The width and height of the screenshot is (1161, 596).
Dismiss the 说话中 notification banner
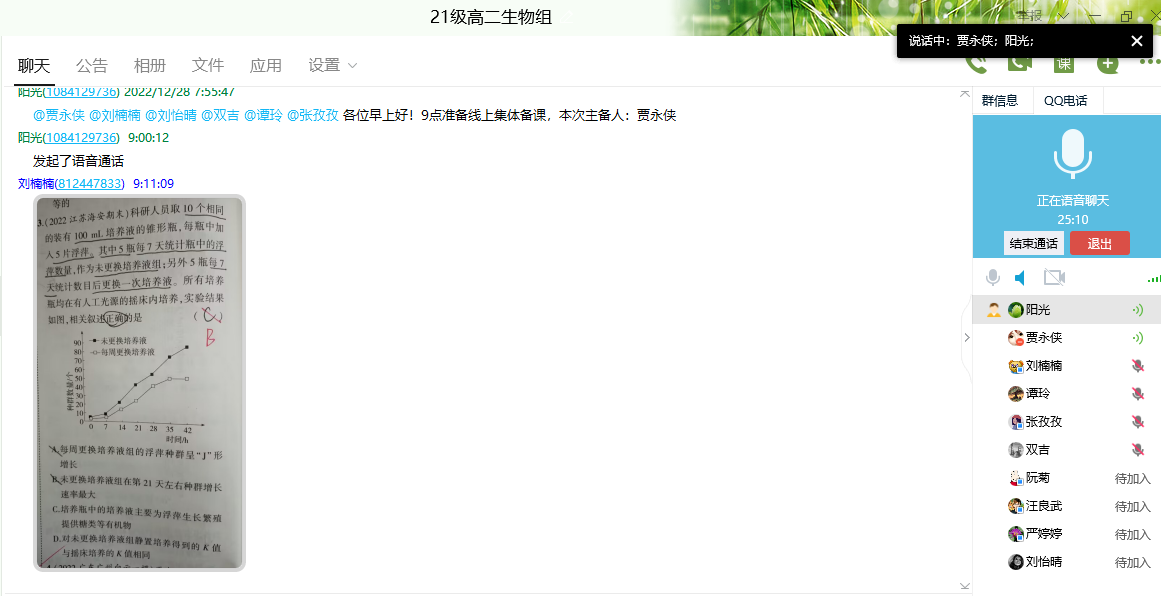coord(1137,41)
